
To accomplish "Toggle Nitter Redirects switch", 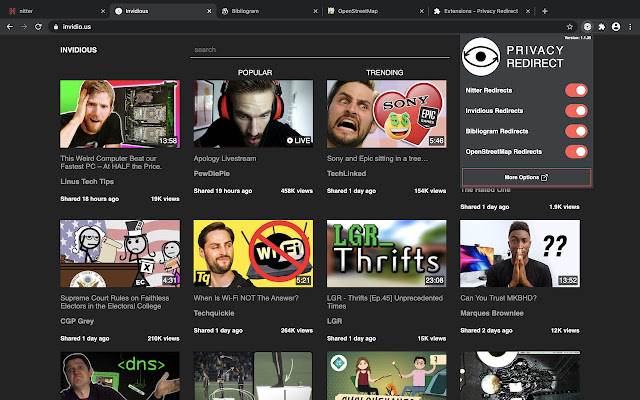I will (x=576, y=91).
